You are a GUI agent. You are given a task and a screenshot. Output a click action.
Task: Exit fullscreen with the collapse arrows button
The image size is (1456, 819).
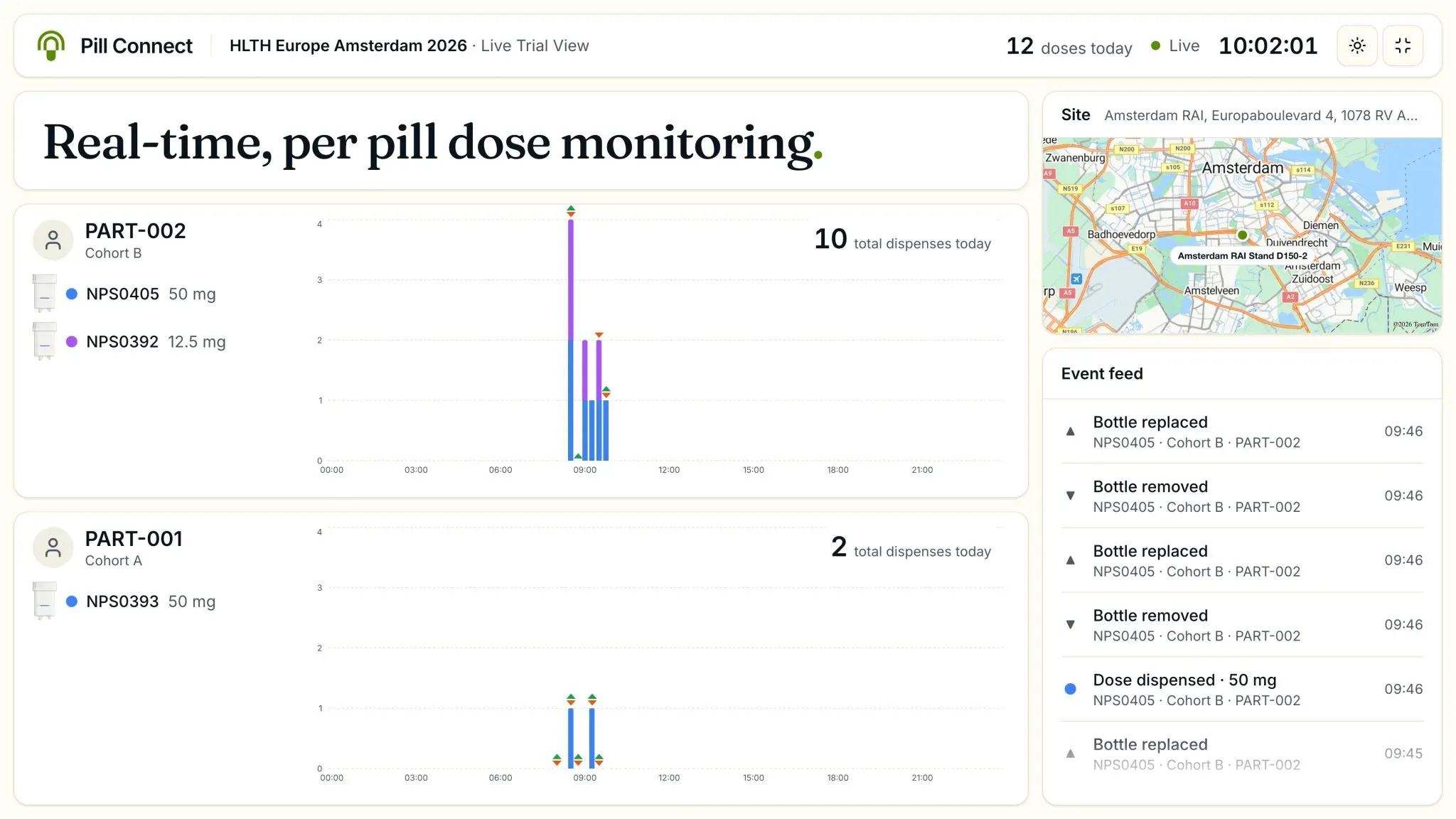tap(1403, 45)
